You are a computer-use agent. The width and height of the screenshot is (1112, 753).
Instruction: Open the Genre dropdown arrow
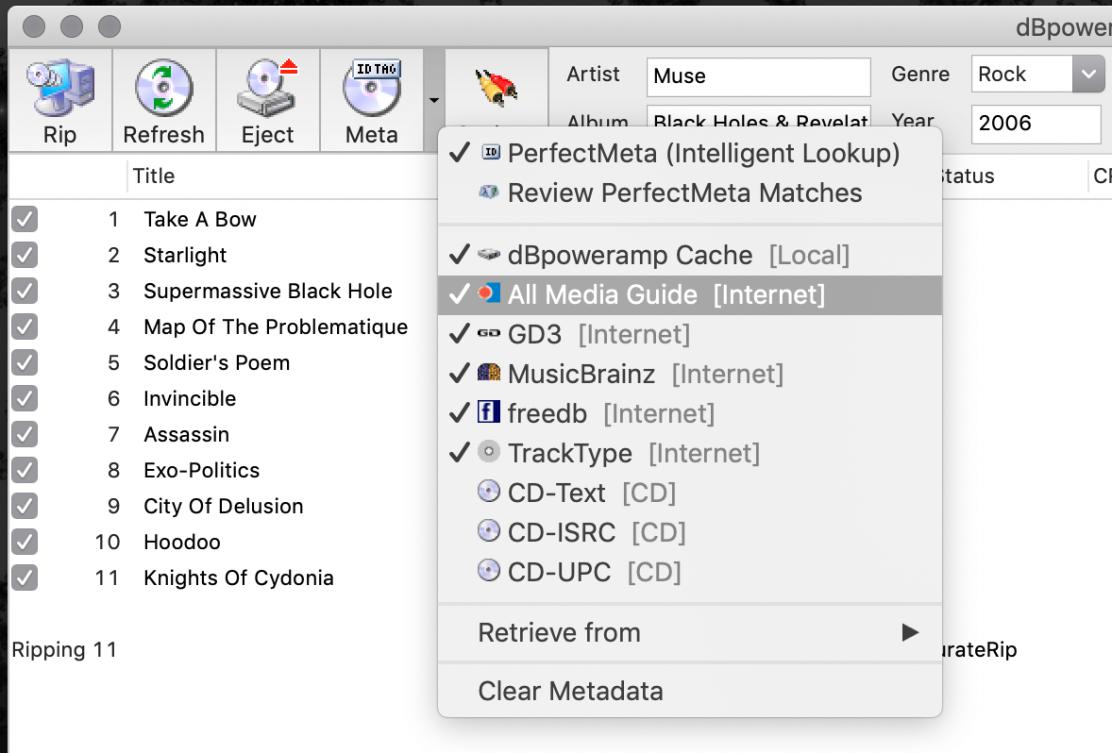point(1087,74)
